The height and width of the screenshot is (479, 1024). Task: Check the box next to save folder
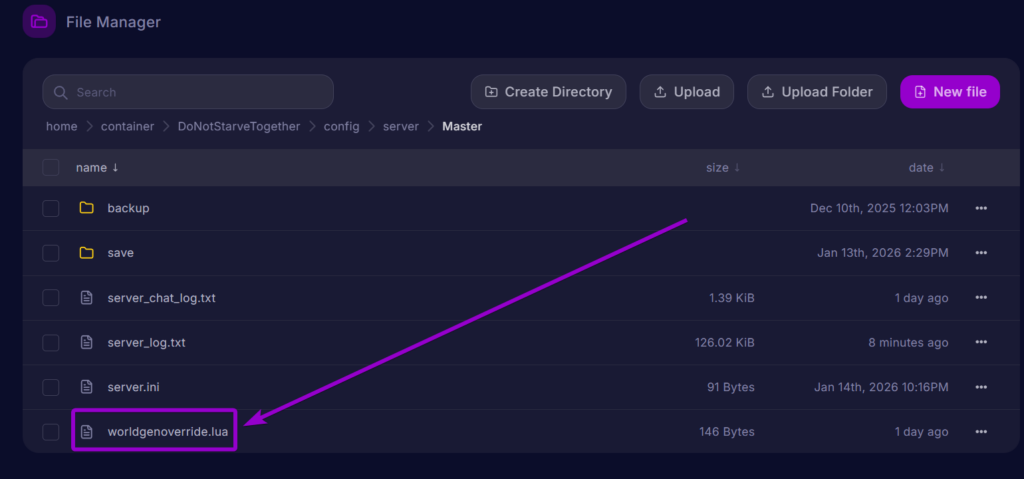(x=51, y=253)
